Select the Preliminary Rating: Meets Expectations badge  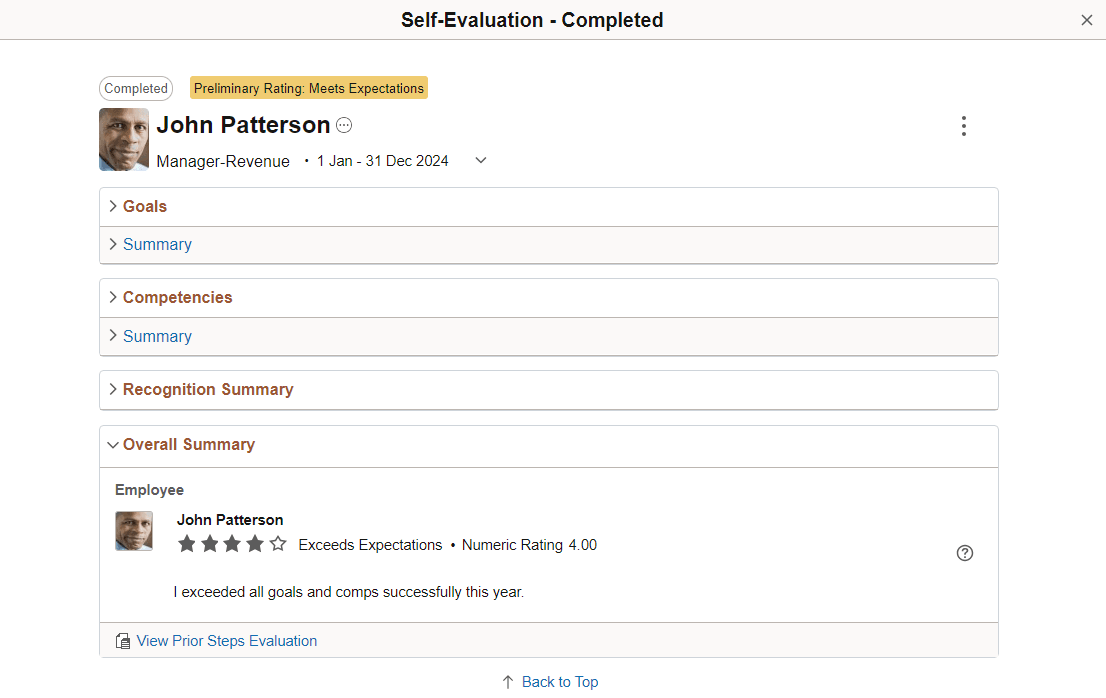308,88
